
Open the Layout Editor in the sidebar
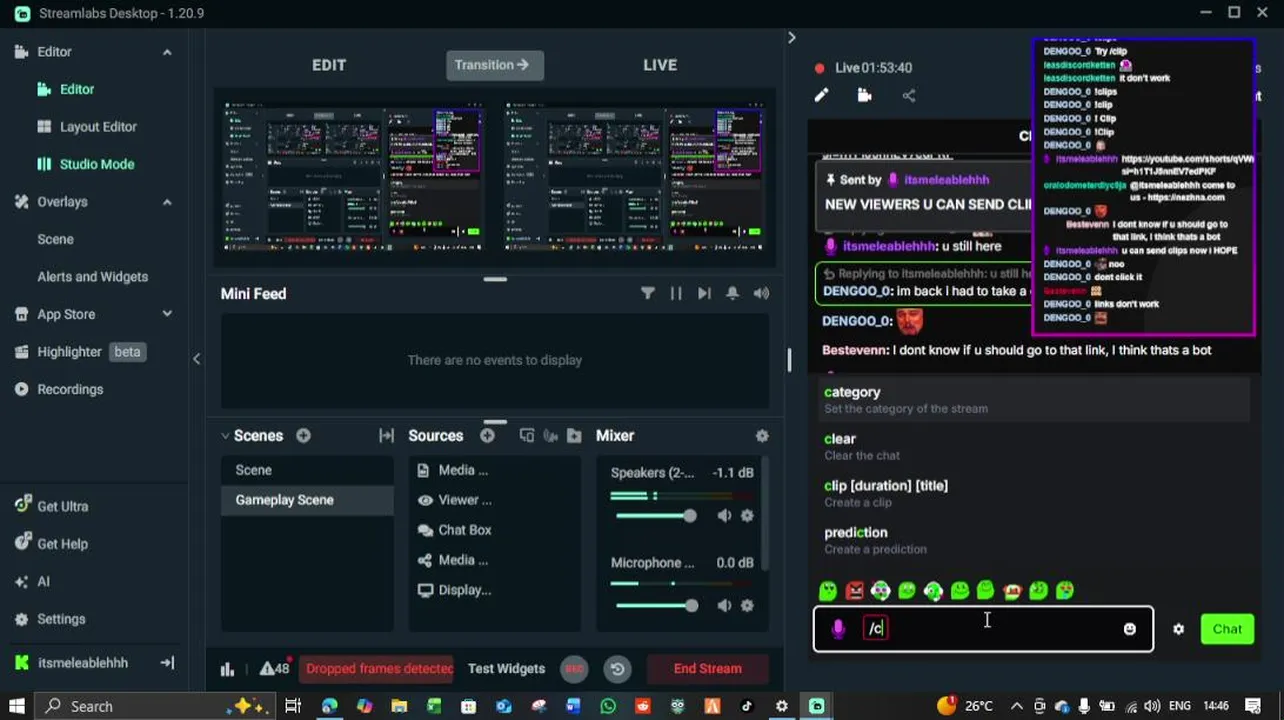tap(98, 127)
